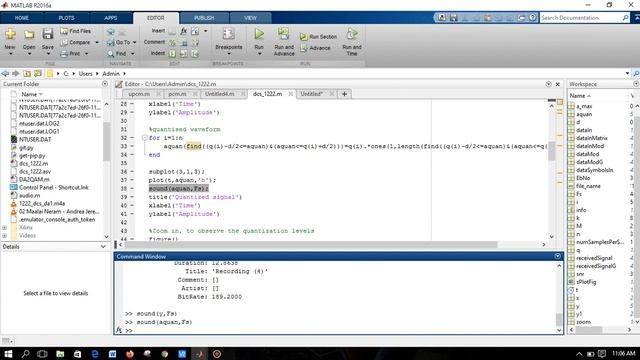Select aquan variable in Workspace
Viewport: 640px width, 360px height.
[x=584, y=114]
